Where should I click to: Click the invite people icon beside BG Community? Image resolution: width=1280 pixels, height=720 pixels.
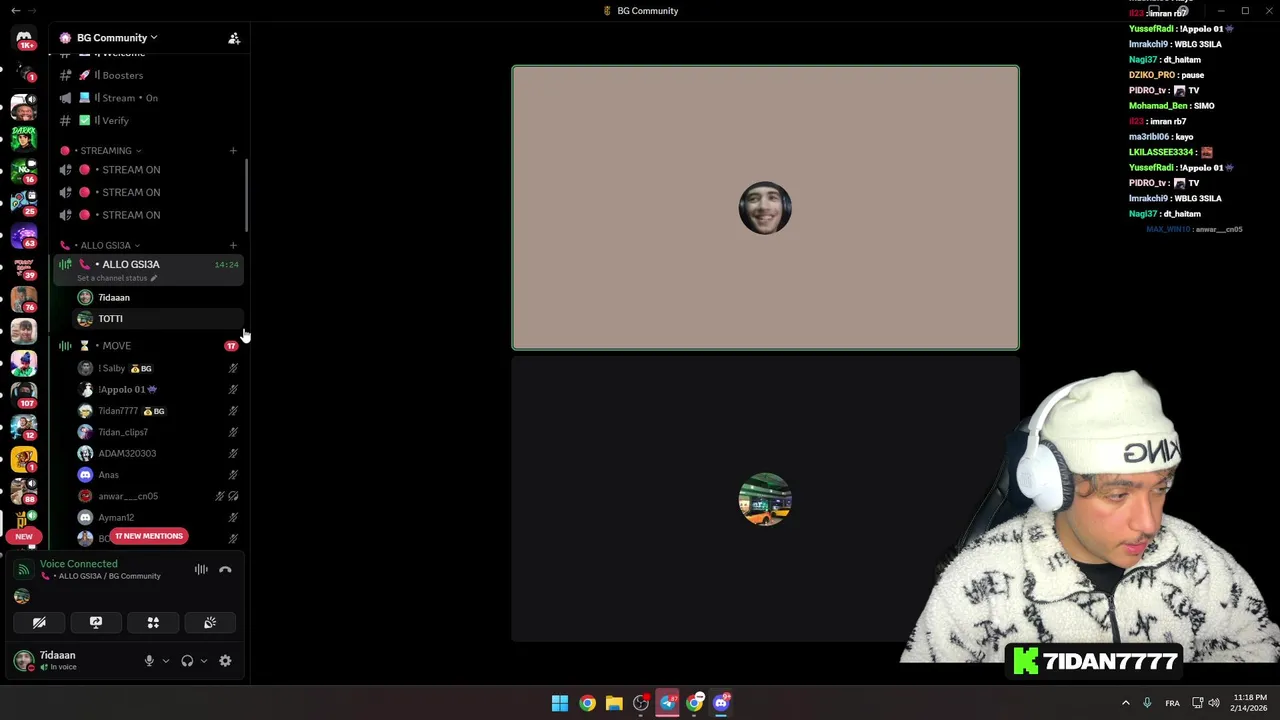[234, 38]
